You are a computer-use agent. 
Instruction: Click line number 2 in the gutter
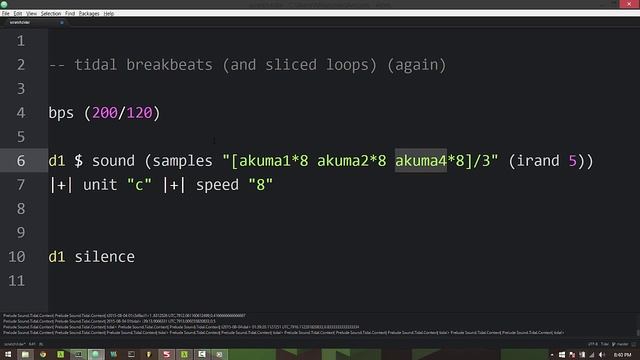(x=21, y=65)
